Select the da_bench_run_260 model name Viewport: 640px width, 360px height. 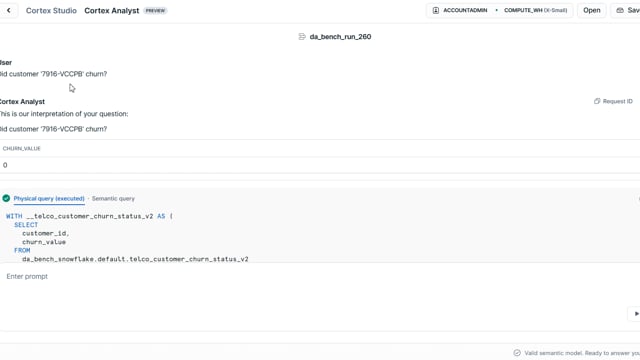[x=340, y=37]
